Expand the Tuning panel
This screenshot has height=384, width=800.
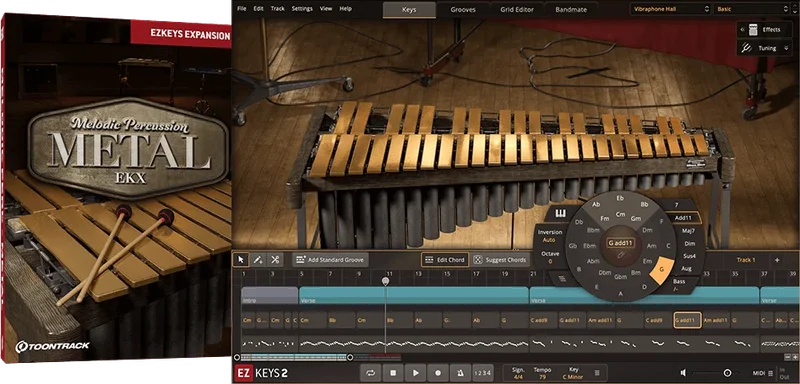[x=764, y=48]
